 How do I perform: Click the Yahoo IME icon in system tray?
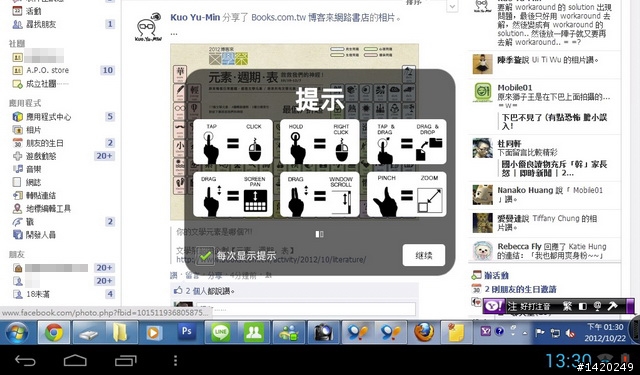coord(485,332)
